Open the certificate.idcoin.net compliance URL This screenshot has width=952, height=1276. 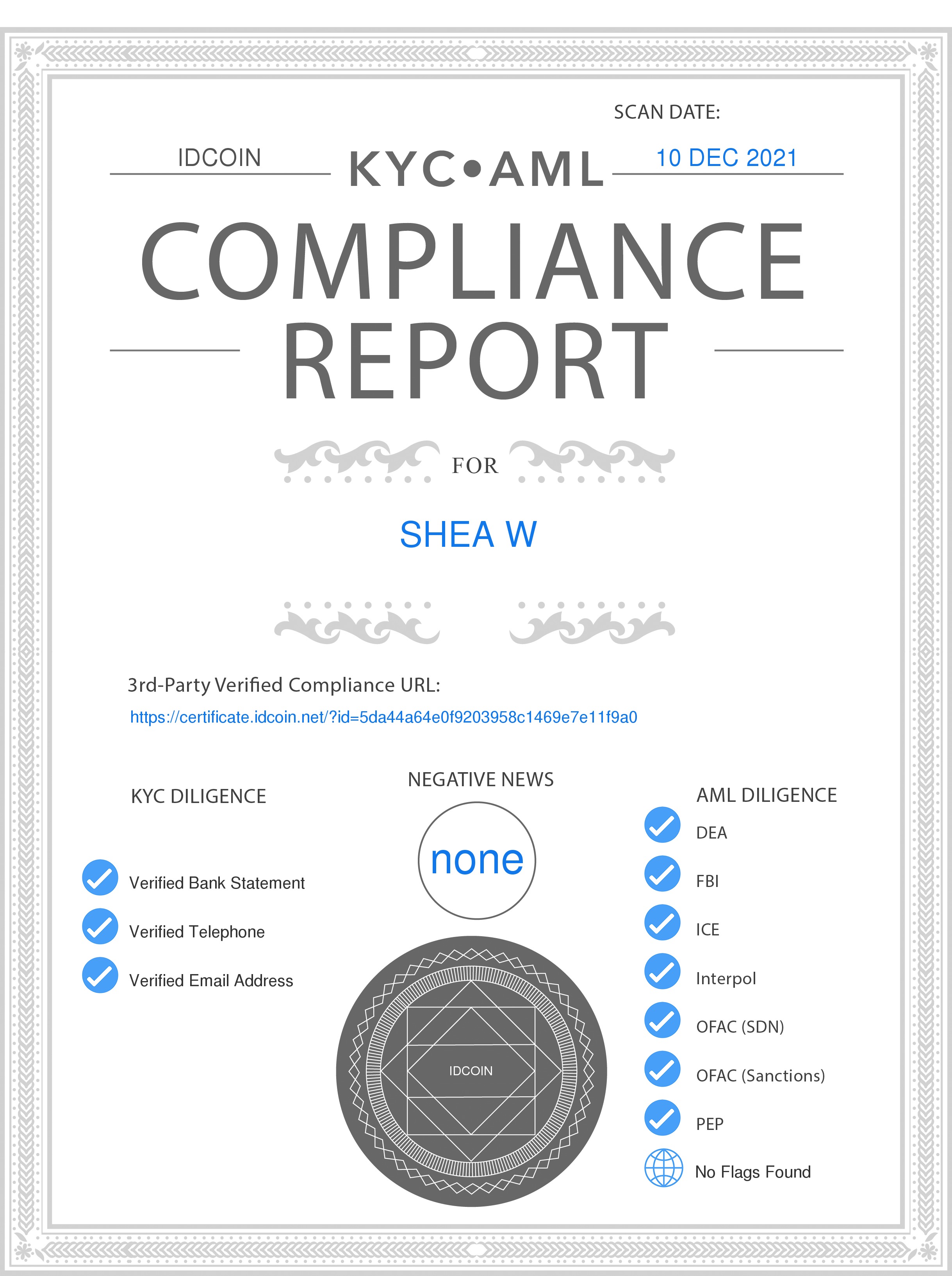point(383,717)
